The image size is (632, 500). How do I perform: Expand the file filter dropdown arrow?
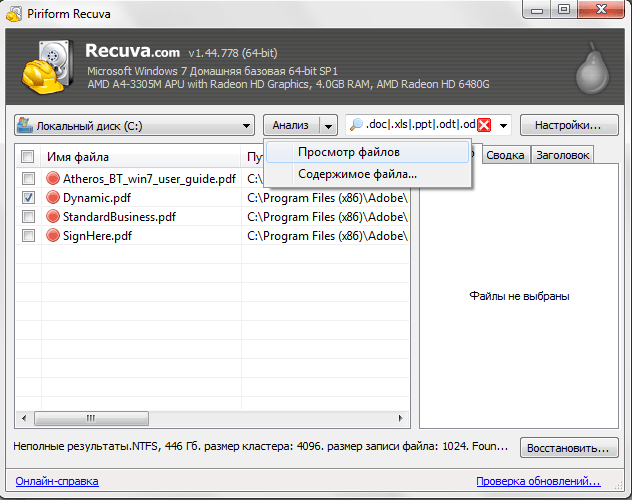[503, 125]
